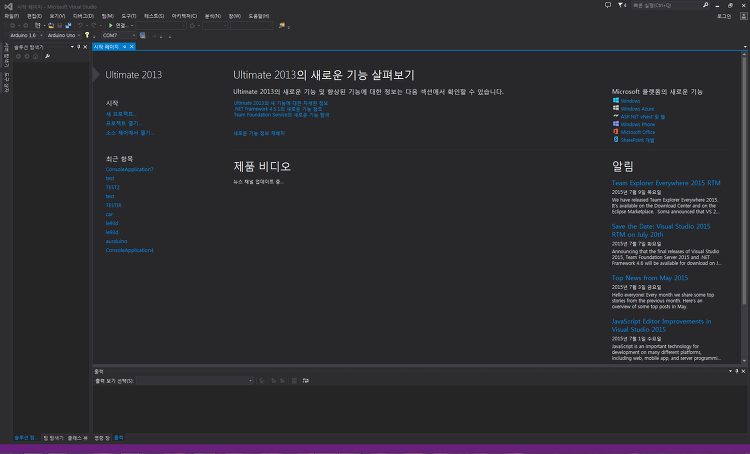Close the Start Page tab
The image size is (750, 454).
click(x=132, y=46)
